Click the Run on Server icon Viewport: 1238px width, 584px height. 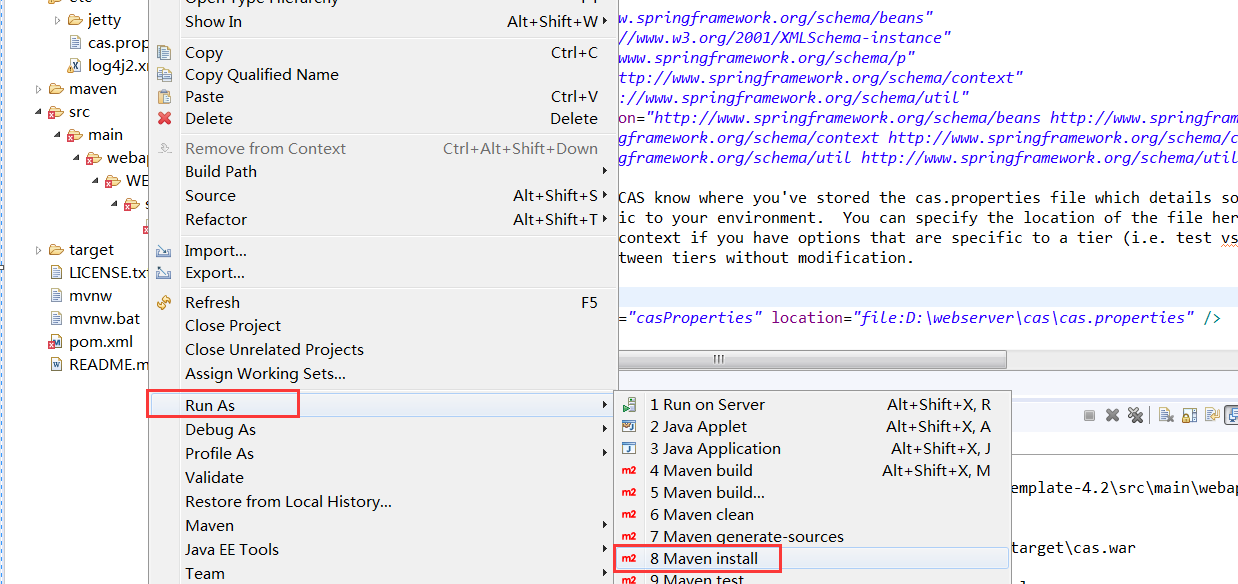(x=629, y=405)
